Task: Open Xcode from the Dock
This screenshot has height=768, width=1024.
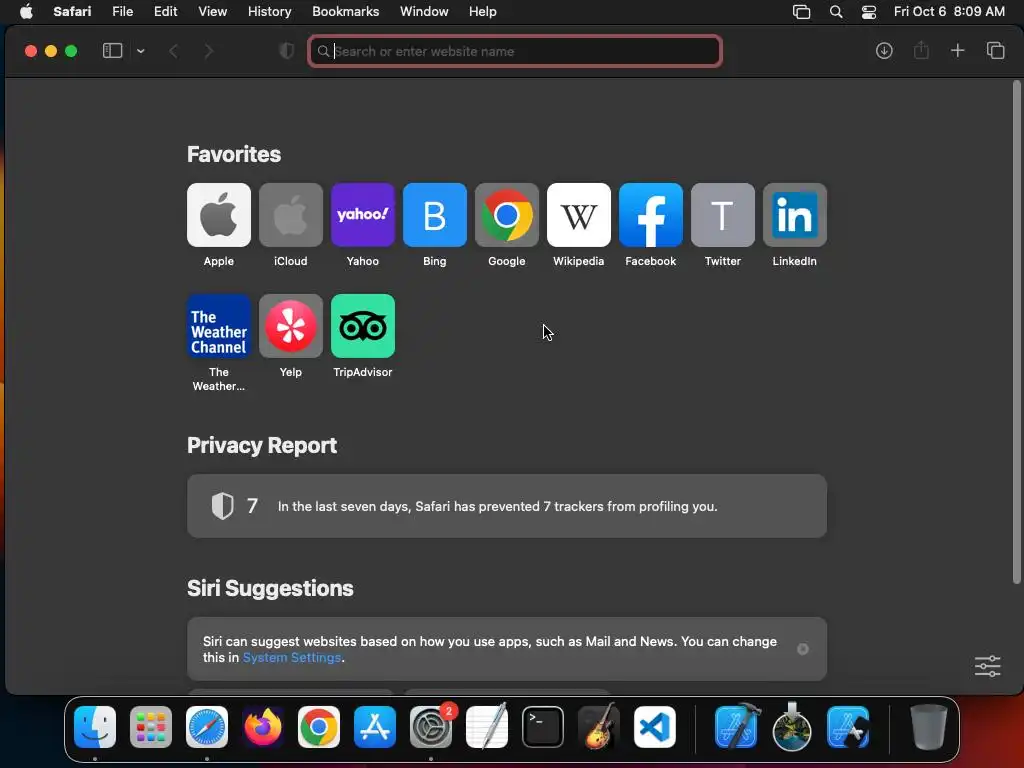Action: pos(737,727)
